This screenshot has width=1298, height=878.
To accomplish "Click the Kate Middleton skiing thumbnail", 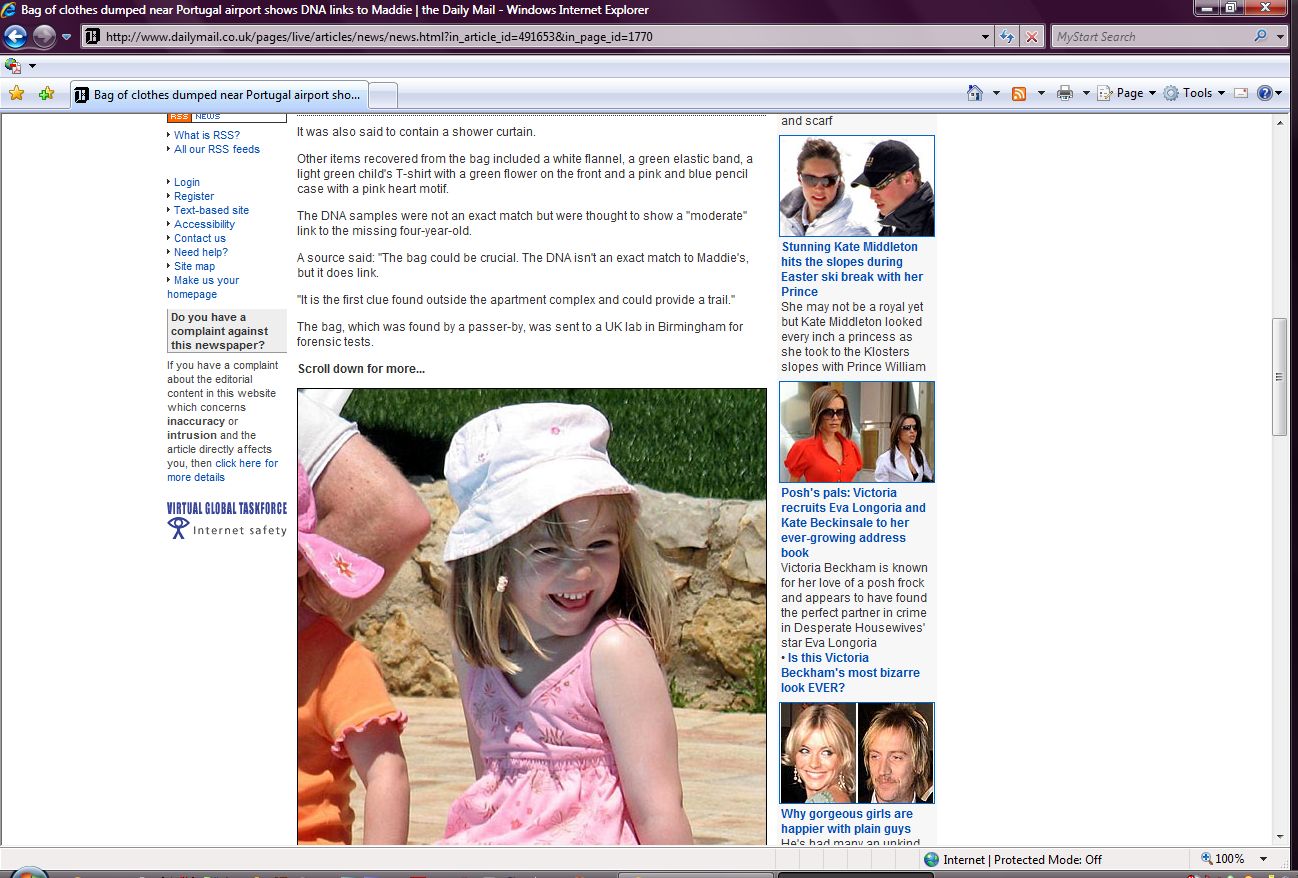I will [x=856, y=186].
